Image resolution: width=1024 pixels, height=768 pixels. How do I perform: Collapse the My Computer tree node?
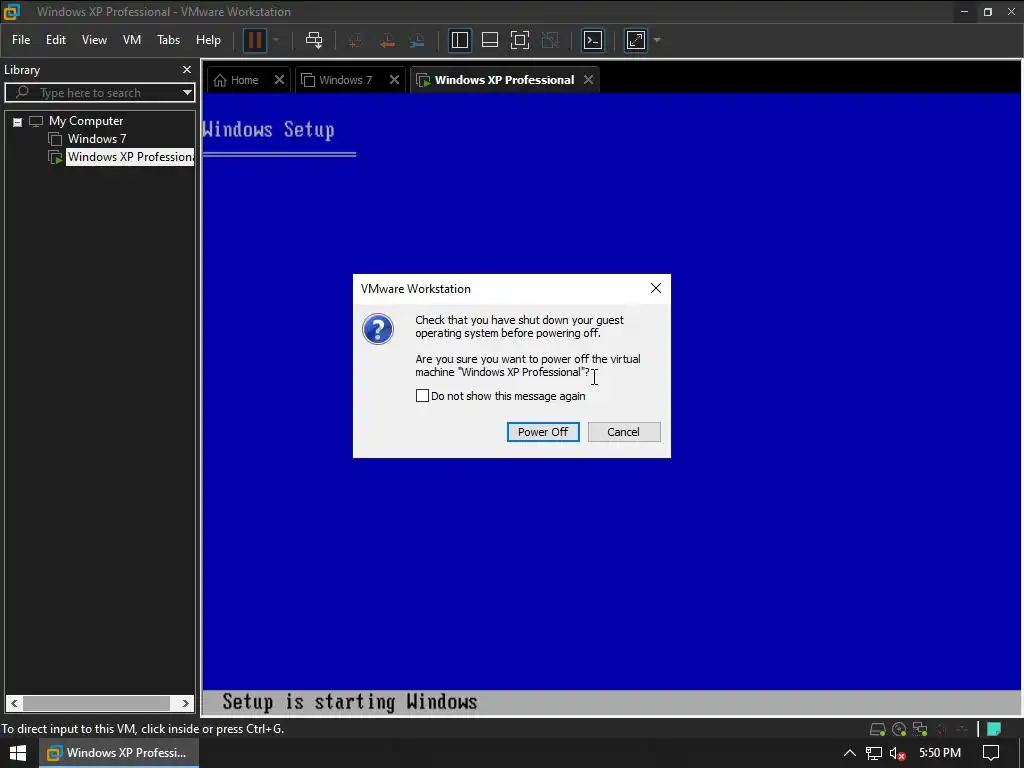tap(18, 121)
